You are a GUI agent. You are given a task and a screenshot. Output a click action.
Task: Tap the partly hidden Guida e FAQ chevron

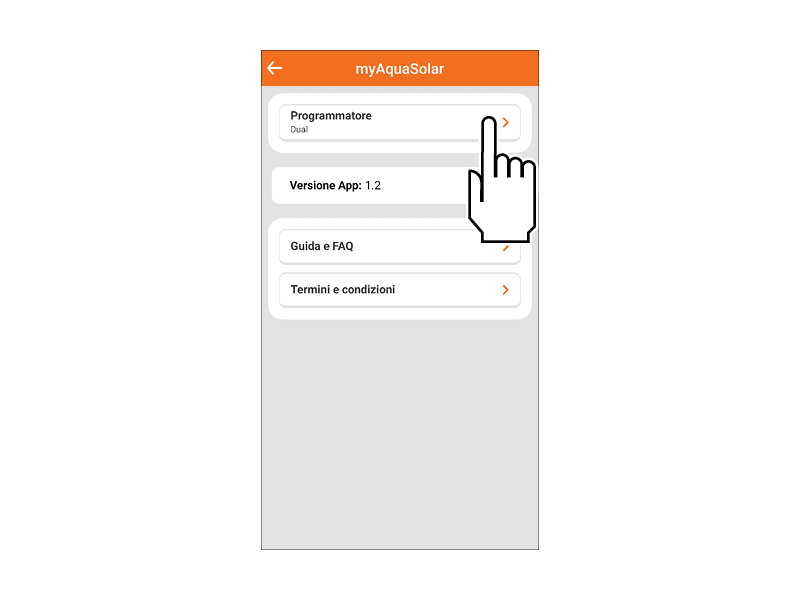tap(506, 248)
